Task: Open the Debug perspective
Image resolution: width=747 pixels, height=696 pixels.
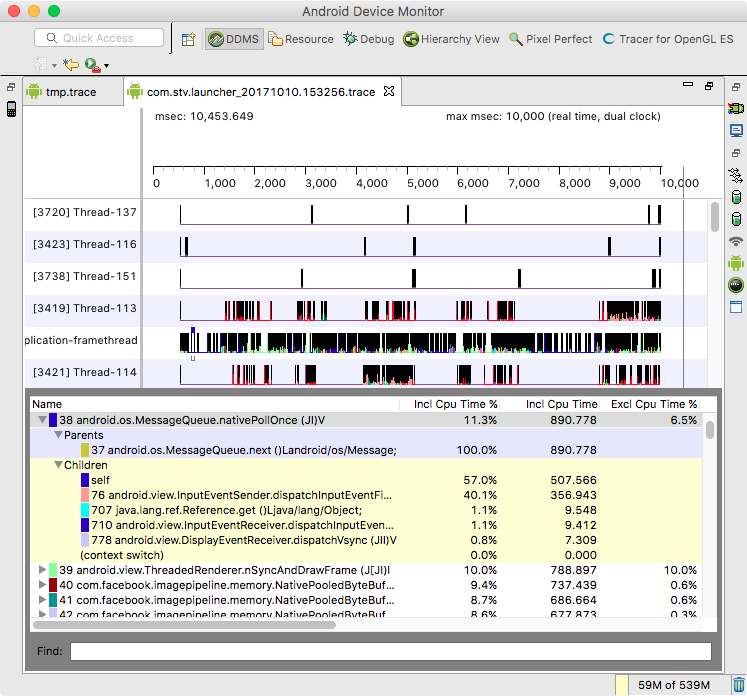Action: 368,39
